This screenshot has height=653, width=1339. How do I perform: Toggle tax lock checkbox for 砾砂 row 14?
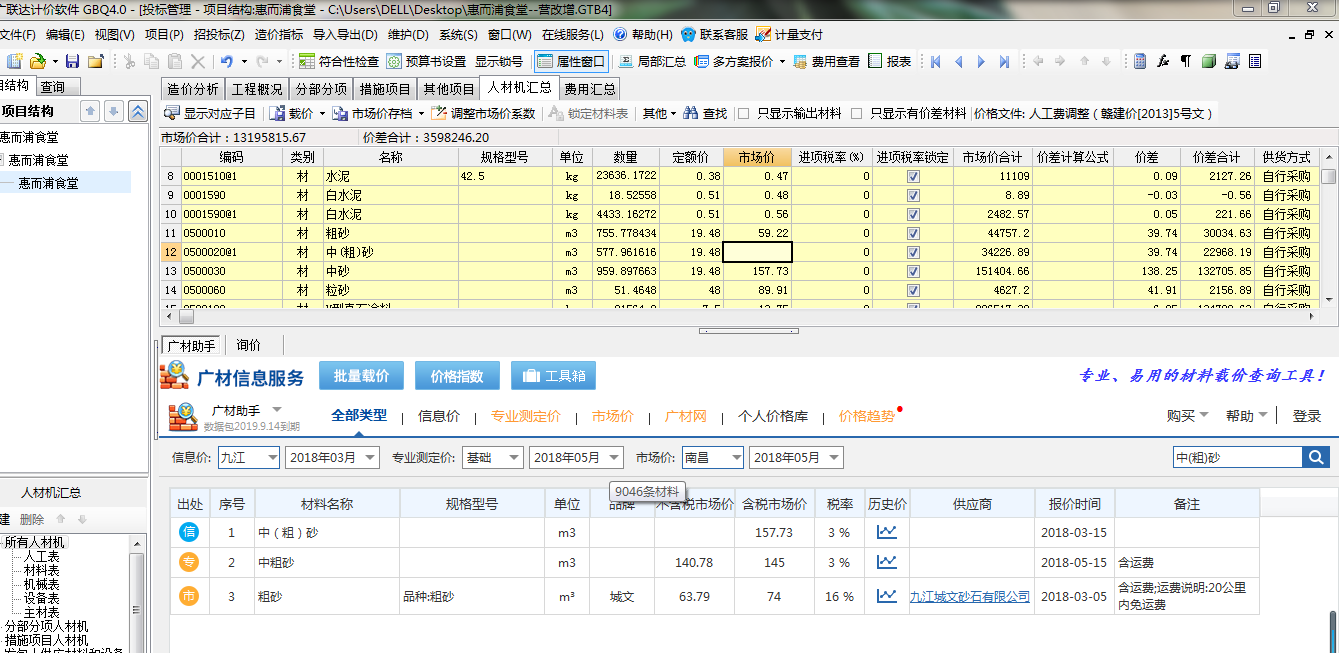point(913,290)
